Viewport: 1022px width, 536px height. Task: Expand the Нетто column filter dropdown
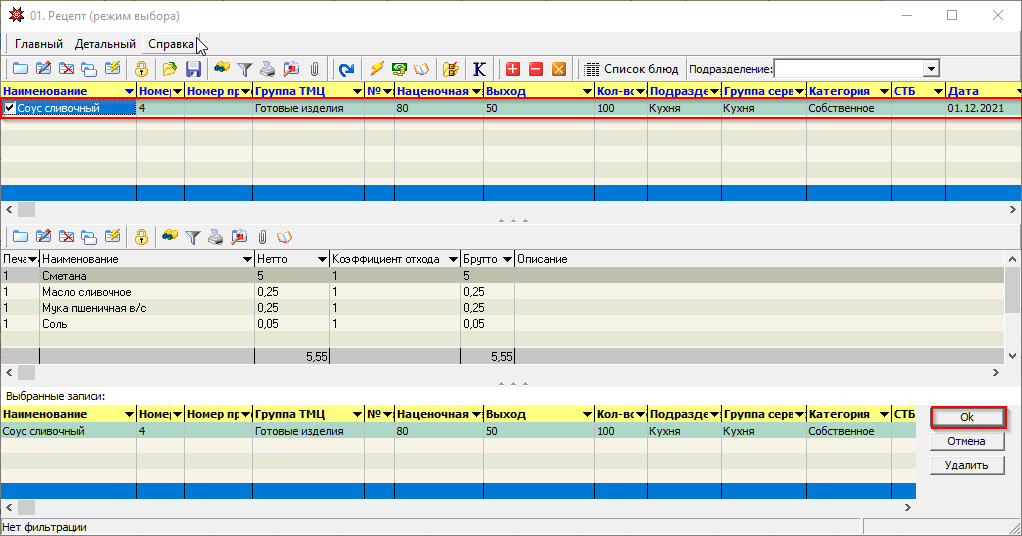pos(322,259)
